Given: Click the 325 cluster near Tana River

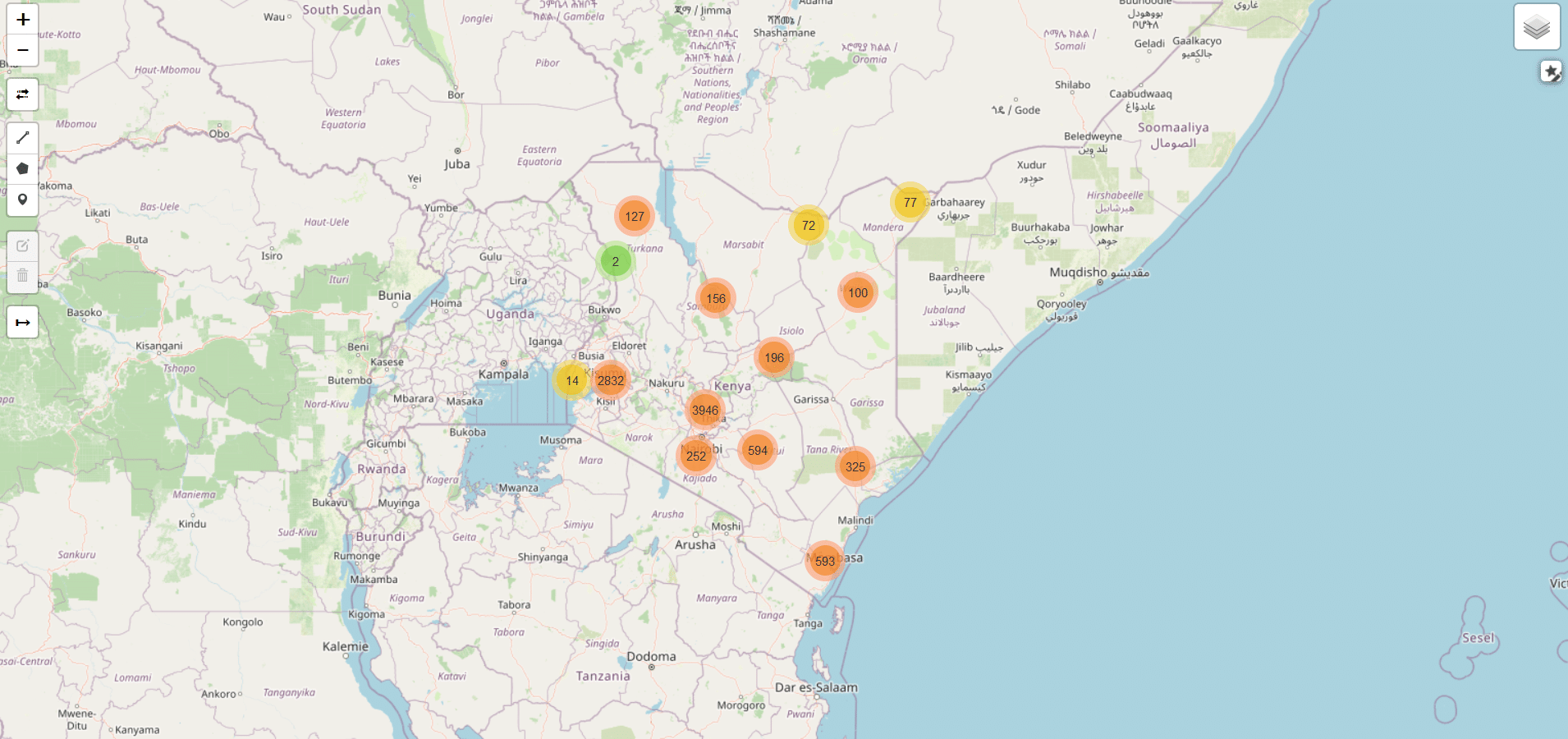Looking at the screenshot, I should tap(856, 466).
